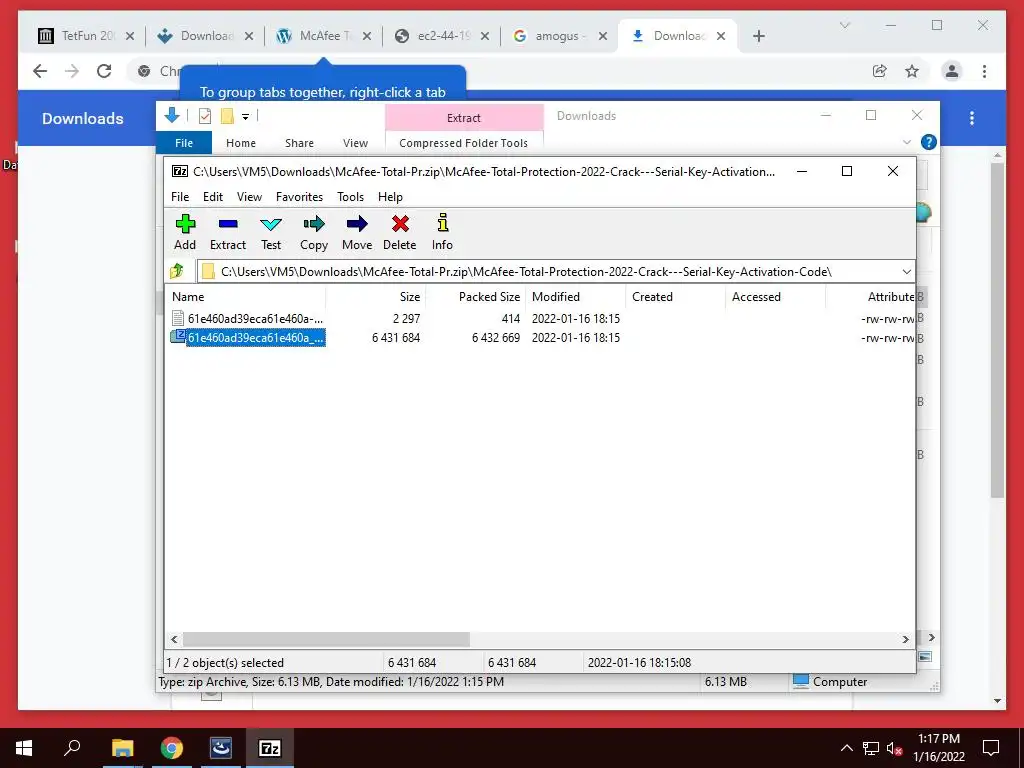The width and height of the screenshot is (1024, 768).
Task: Select the 2 297 byte text file row
Action: point(541,319)
